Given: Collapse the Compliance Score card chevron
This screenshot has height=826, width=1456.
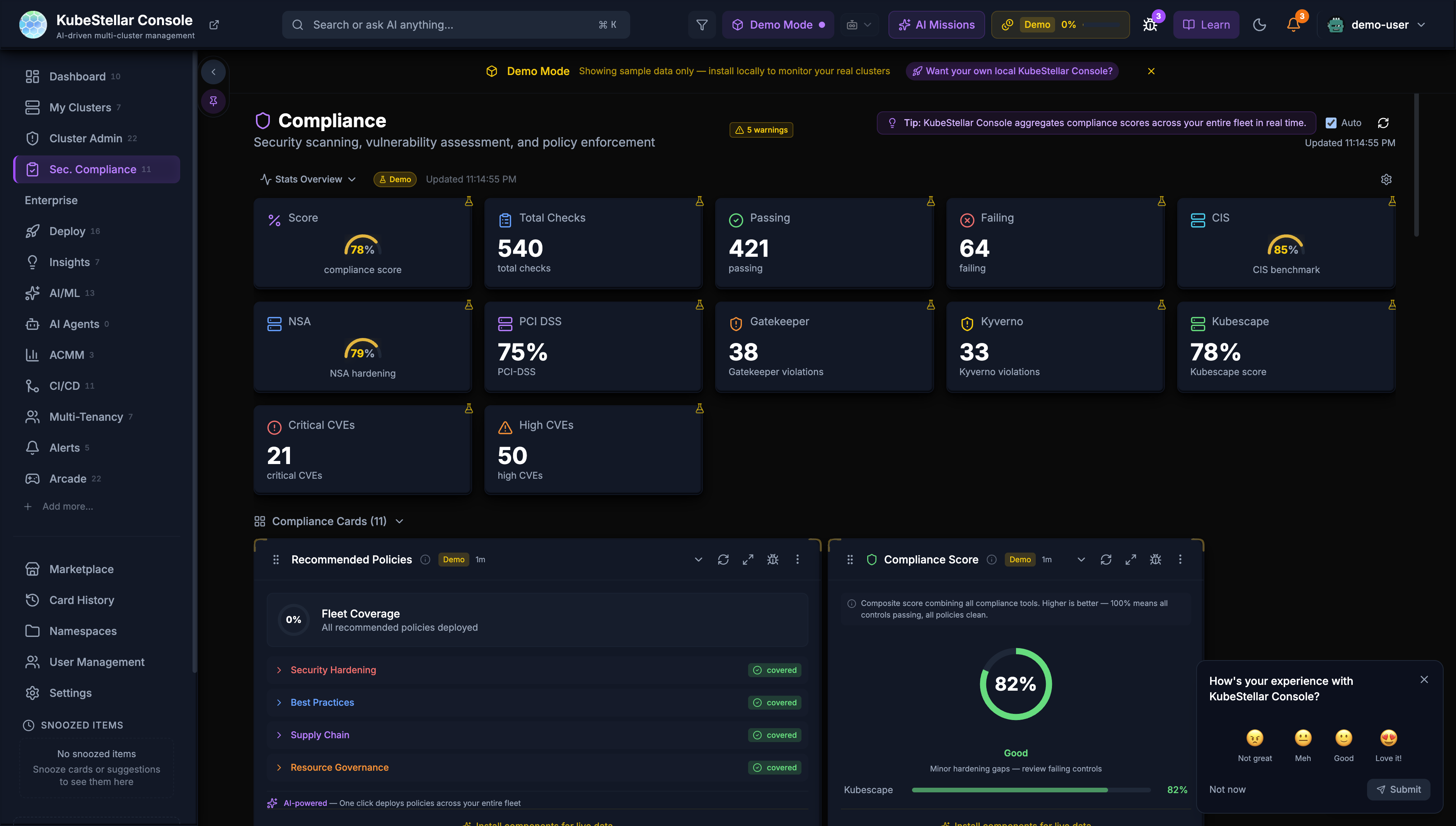Looking at the screenshot, I should (1081, 559).
